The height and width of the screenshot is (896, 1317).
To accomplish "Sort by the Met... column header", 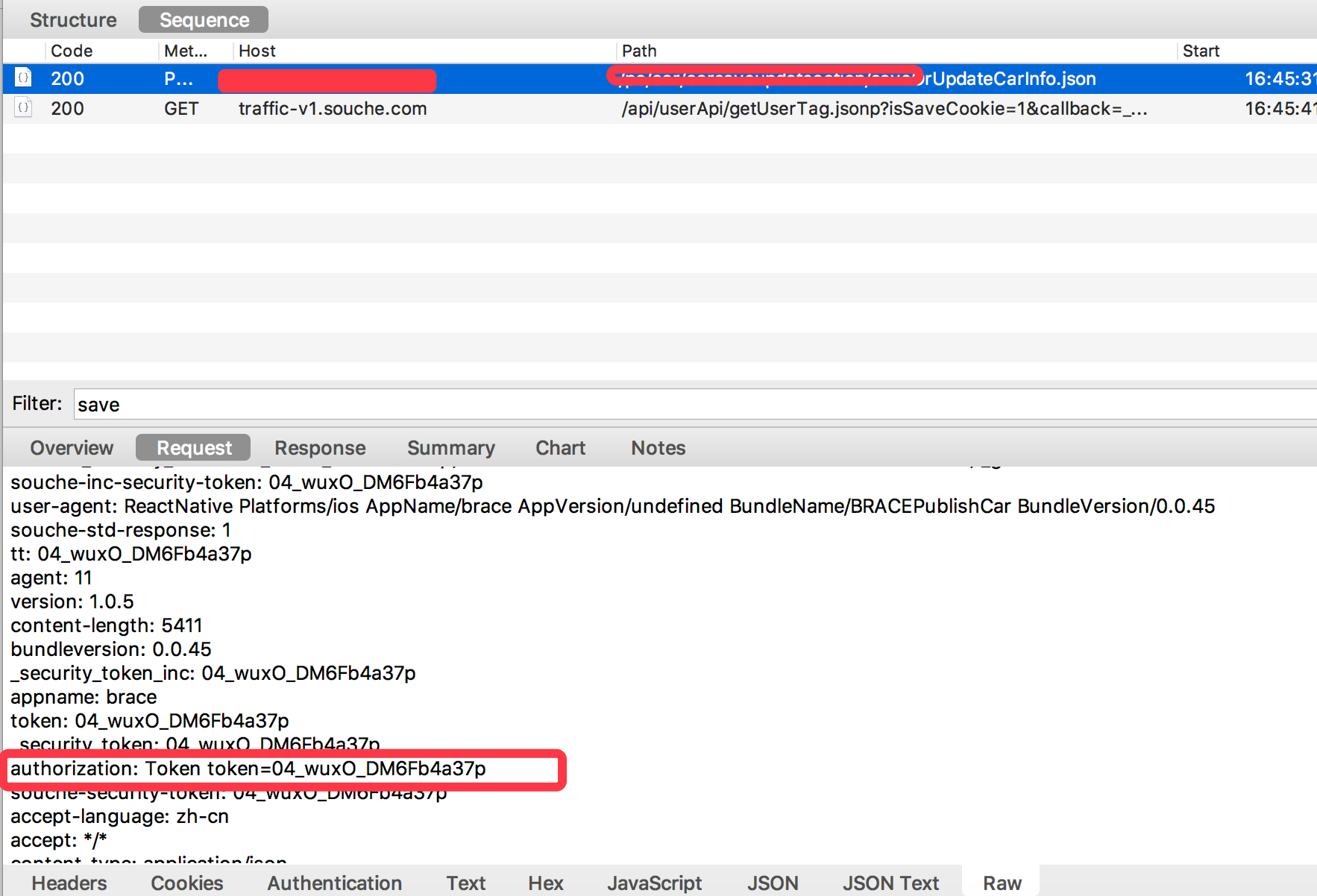I will [x=195, y=51].
